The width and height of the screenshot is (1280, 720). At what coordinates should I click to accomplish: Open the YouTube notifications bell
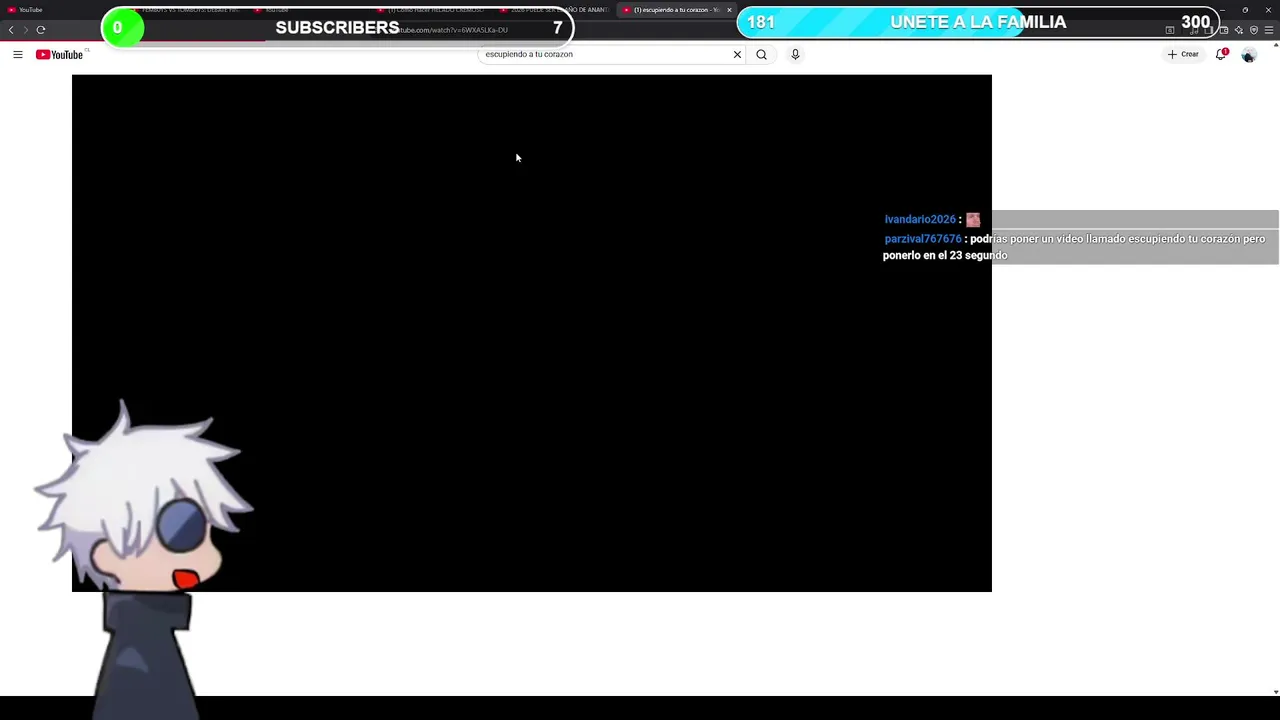pos(1221,55)
